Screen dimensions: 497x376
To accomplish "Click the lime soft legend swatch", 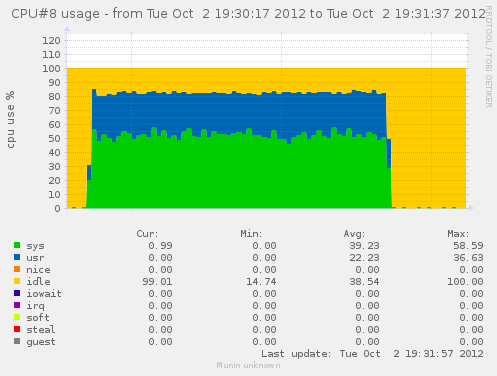I will coord(17,317).
